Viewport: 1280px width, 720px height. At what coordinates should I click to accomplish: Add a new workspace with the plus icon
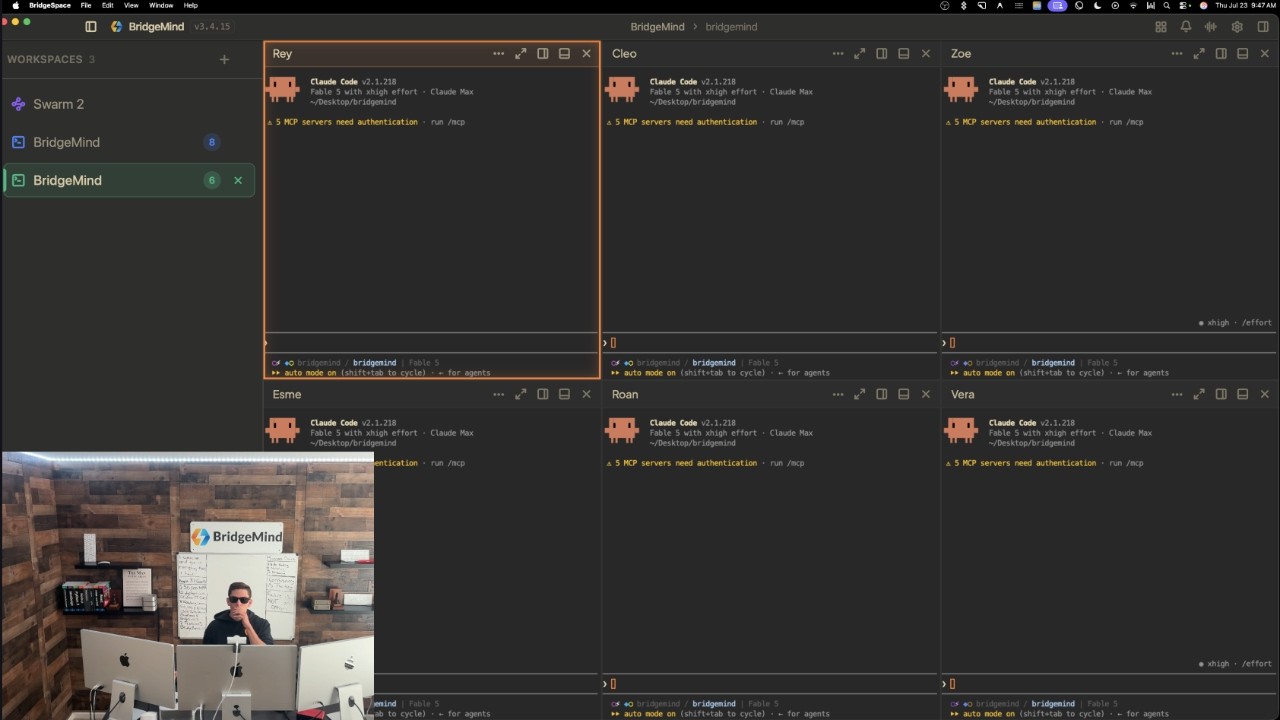pos(224,59)
